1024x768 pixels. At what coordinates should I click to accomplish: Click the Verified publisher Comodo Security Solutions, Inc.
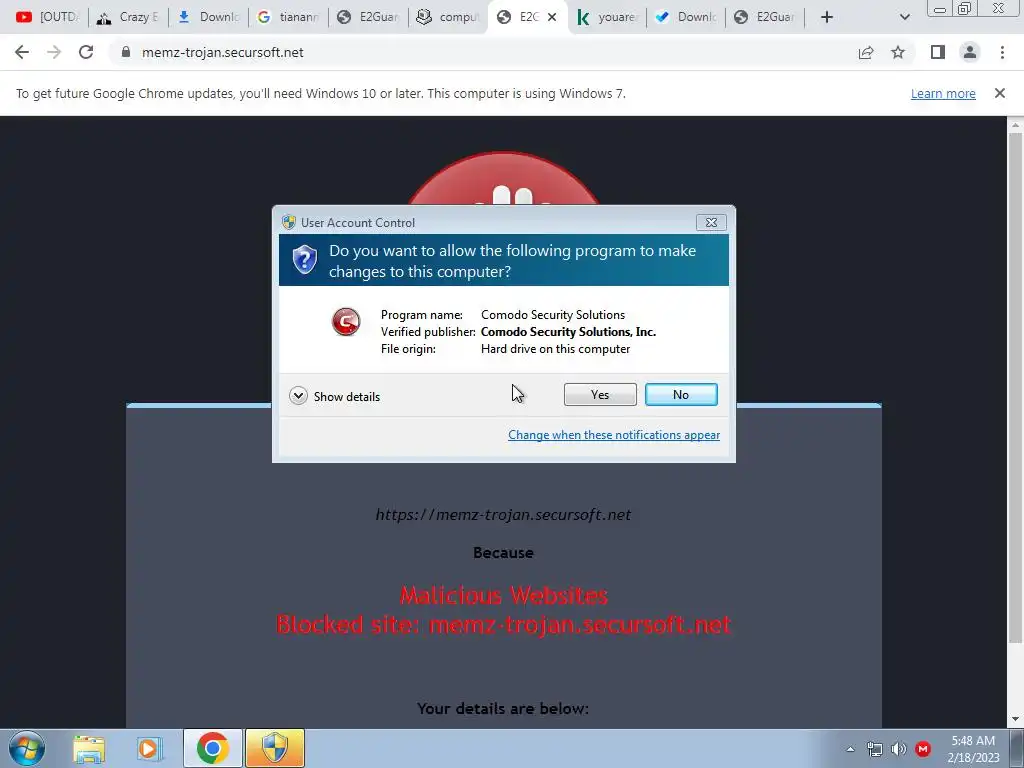pyautogui.click(x=568, y=332)
